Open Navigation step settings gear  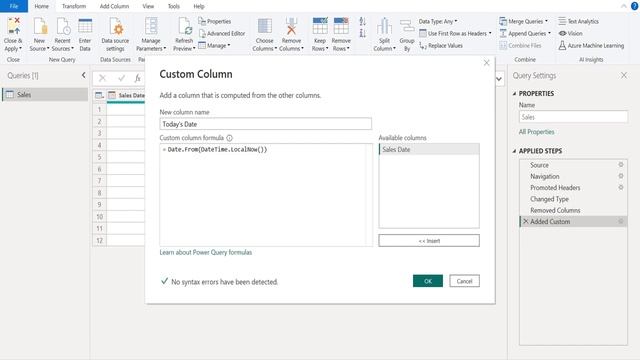click(x=621, y=176)
